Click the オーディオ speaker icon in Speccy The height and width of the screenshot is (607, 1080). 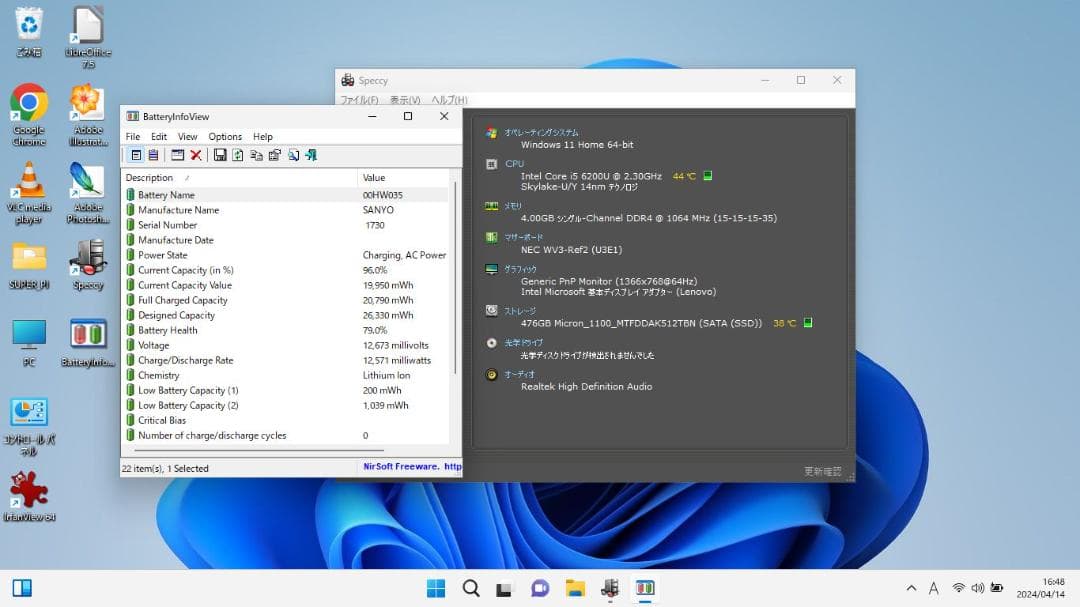(x=491, y=376)
